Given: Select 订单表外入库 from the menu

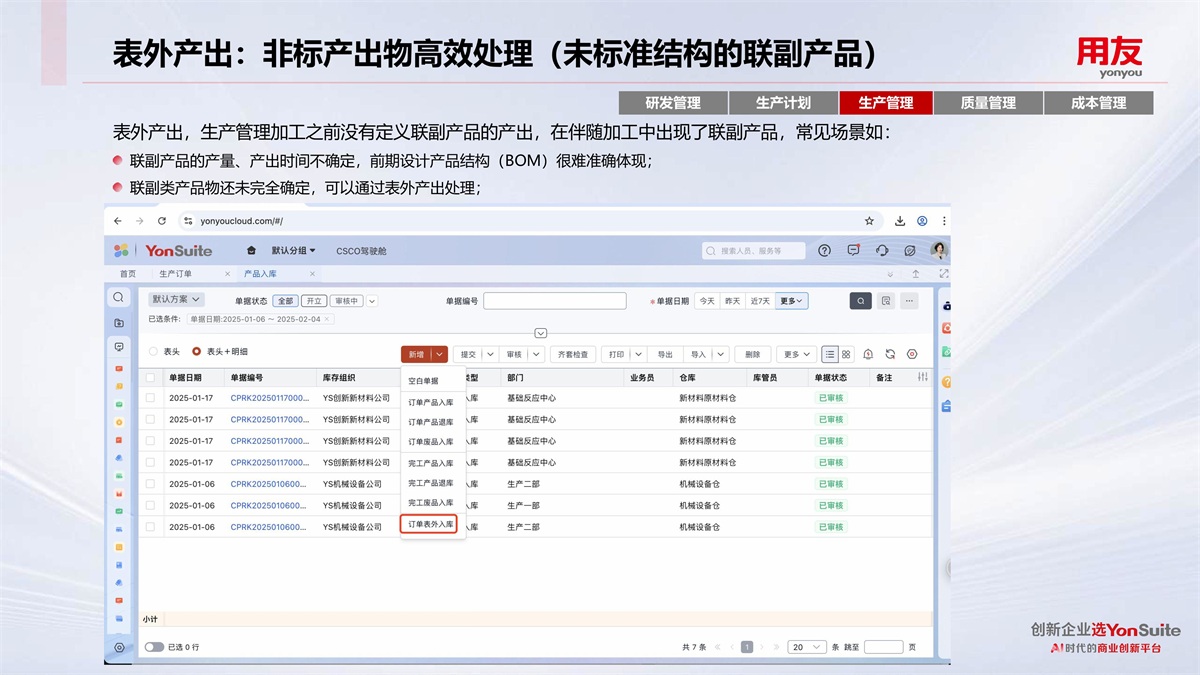Looking at the screenshot, I should click(x=431, y=524).
